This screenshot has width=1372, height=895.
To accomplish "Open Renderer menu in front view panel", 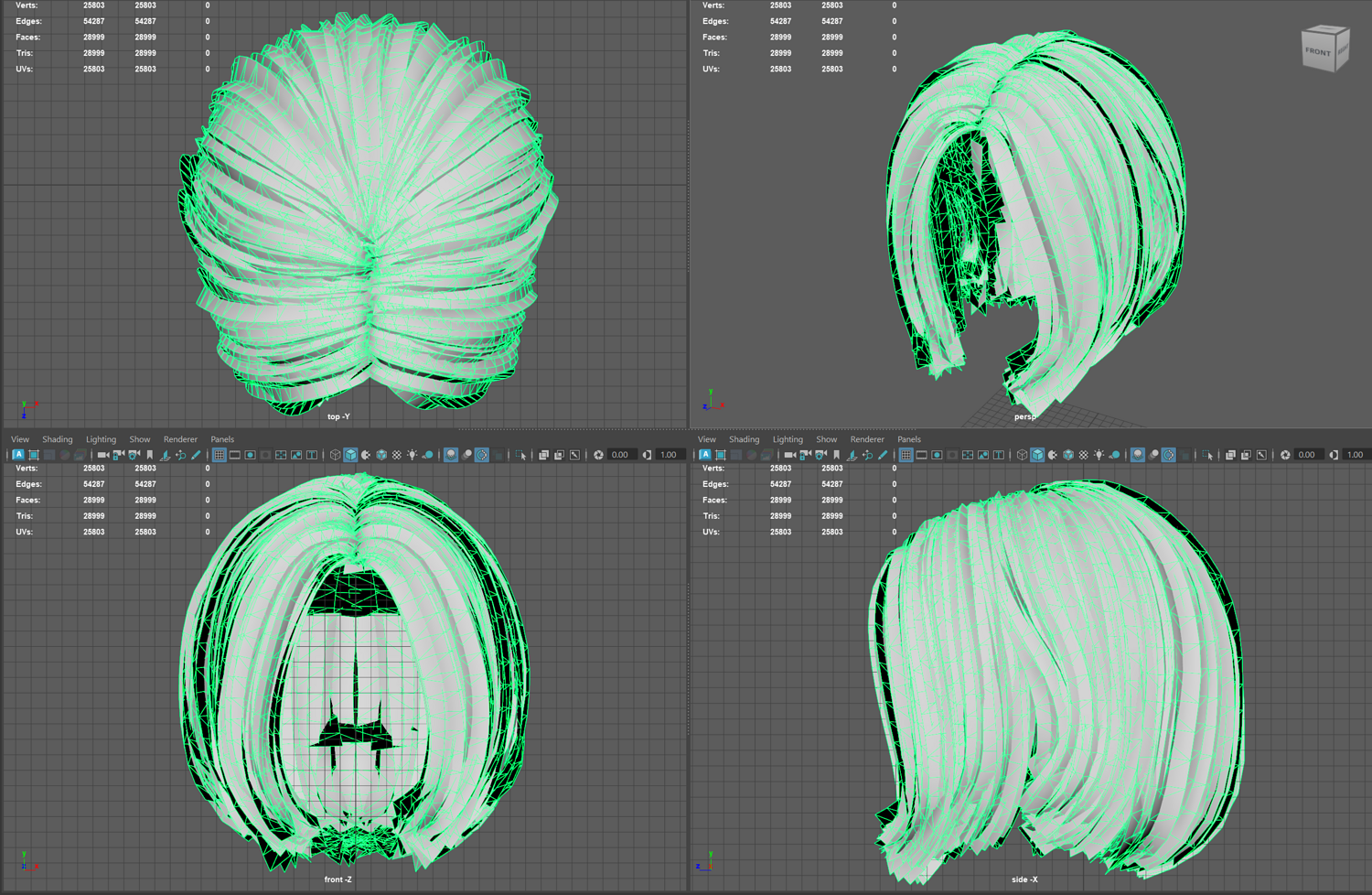I will pyautogui.click(x=180, y=439).
